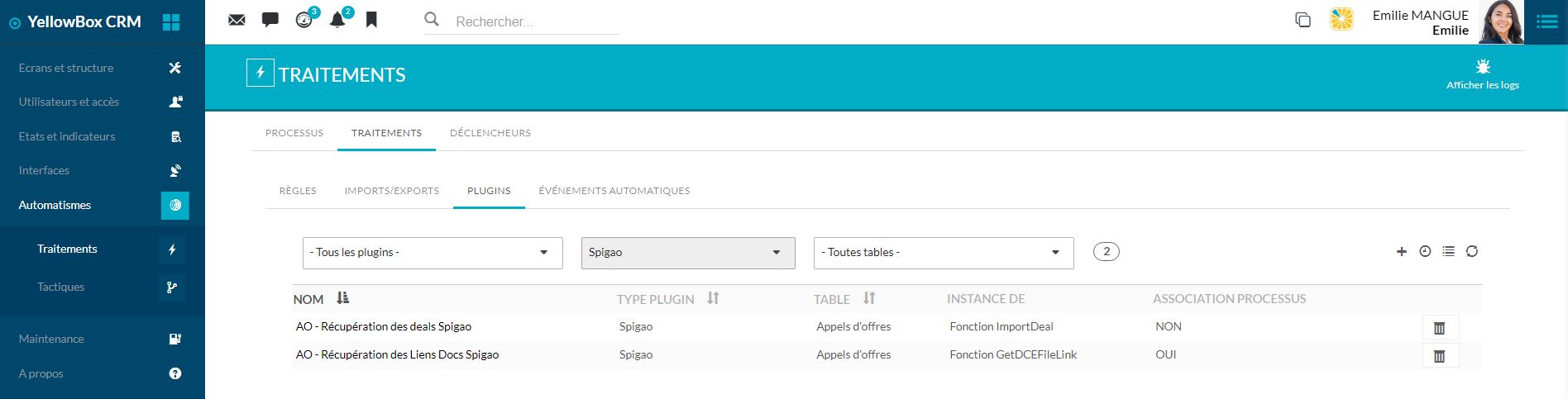Click the branch icon next to Tactiques
Screen dimensions: 1568x399
tap(172, 287)
